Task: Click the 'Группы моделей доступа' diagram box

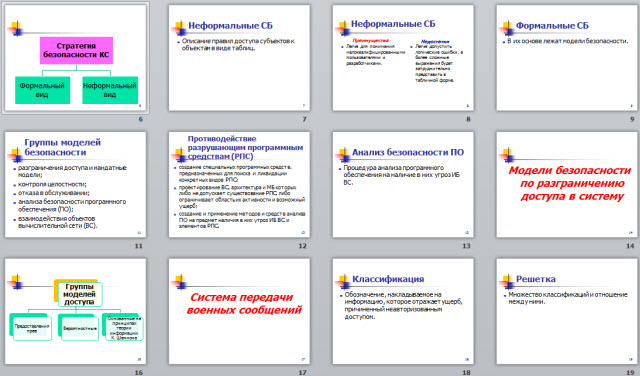Action: [79, 294]
